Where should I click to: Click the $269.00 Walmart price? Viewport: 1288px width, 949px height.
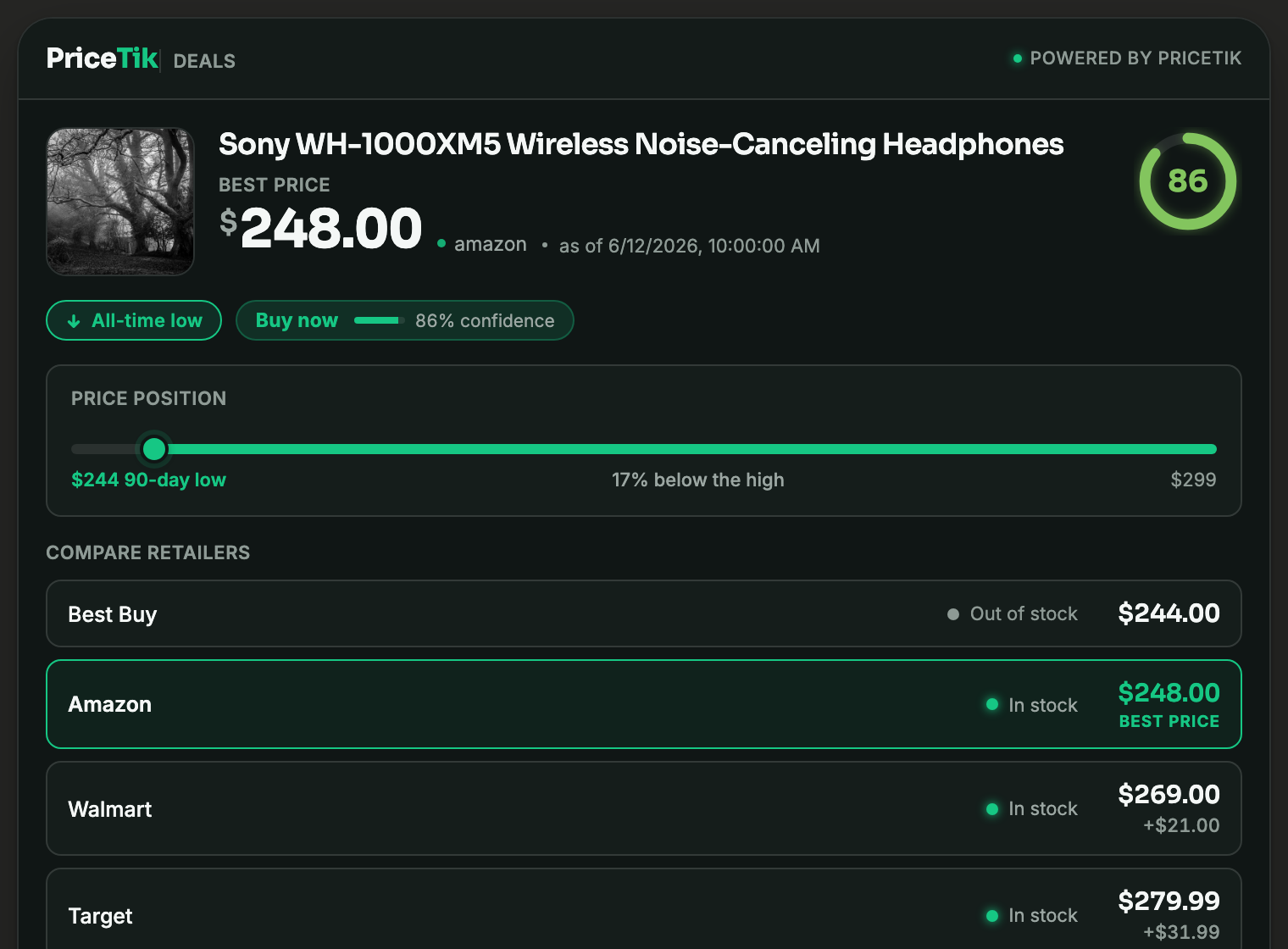click(1169, 794)
